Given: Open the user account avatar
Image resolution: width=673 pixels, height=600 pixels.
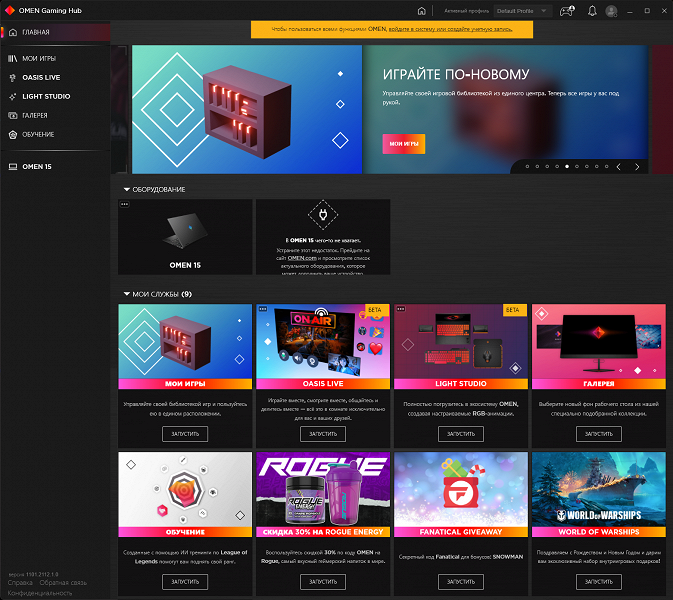Looking at the screenshot, I should point(611,11).
